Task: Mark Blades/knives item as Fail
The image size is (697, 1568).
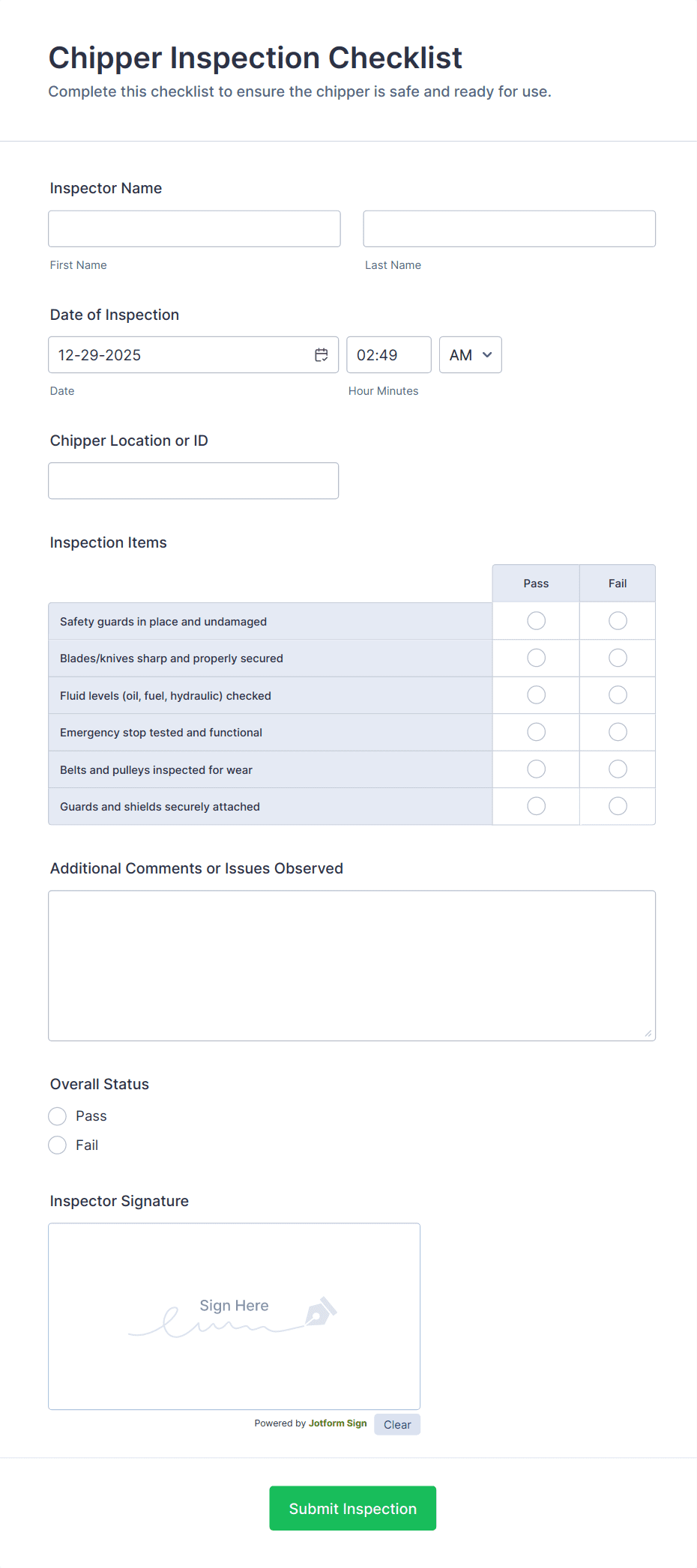Action: click(x=617, y=657)
